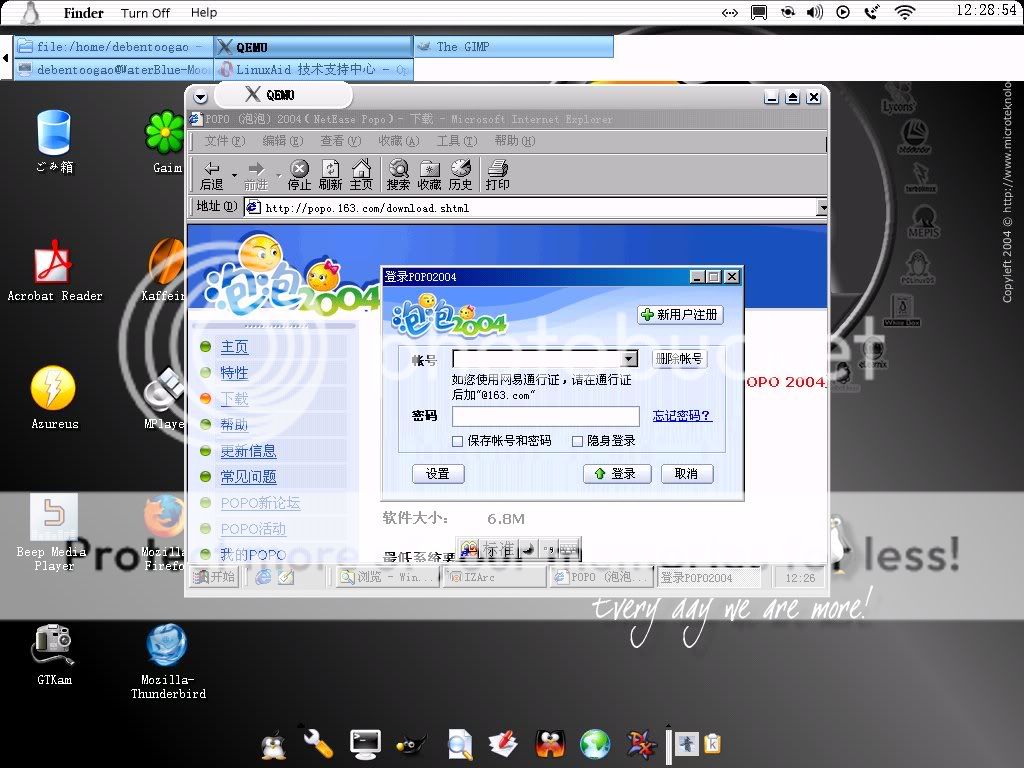Click the Stop (停止) toolbar button
1024x768 pixels.
pyautogui.click(x=299, y=176)
